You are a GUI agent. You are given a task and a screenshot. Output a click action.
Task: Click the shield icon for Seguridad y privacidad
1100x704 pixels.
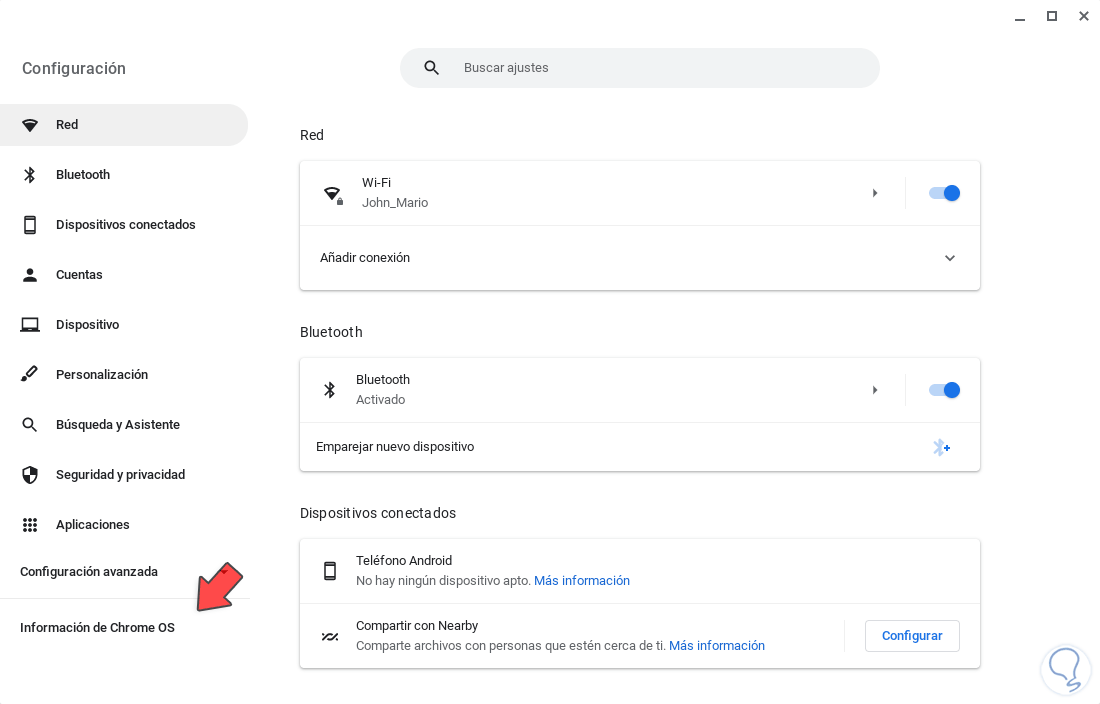(x=30, y=475)
